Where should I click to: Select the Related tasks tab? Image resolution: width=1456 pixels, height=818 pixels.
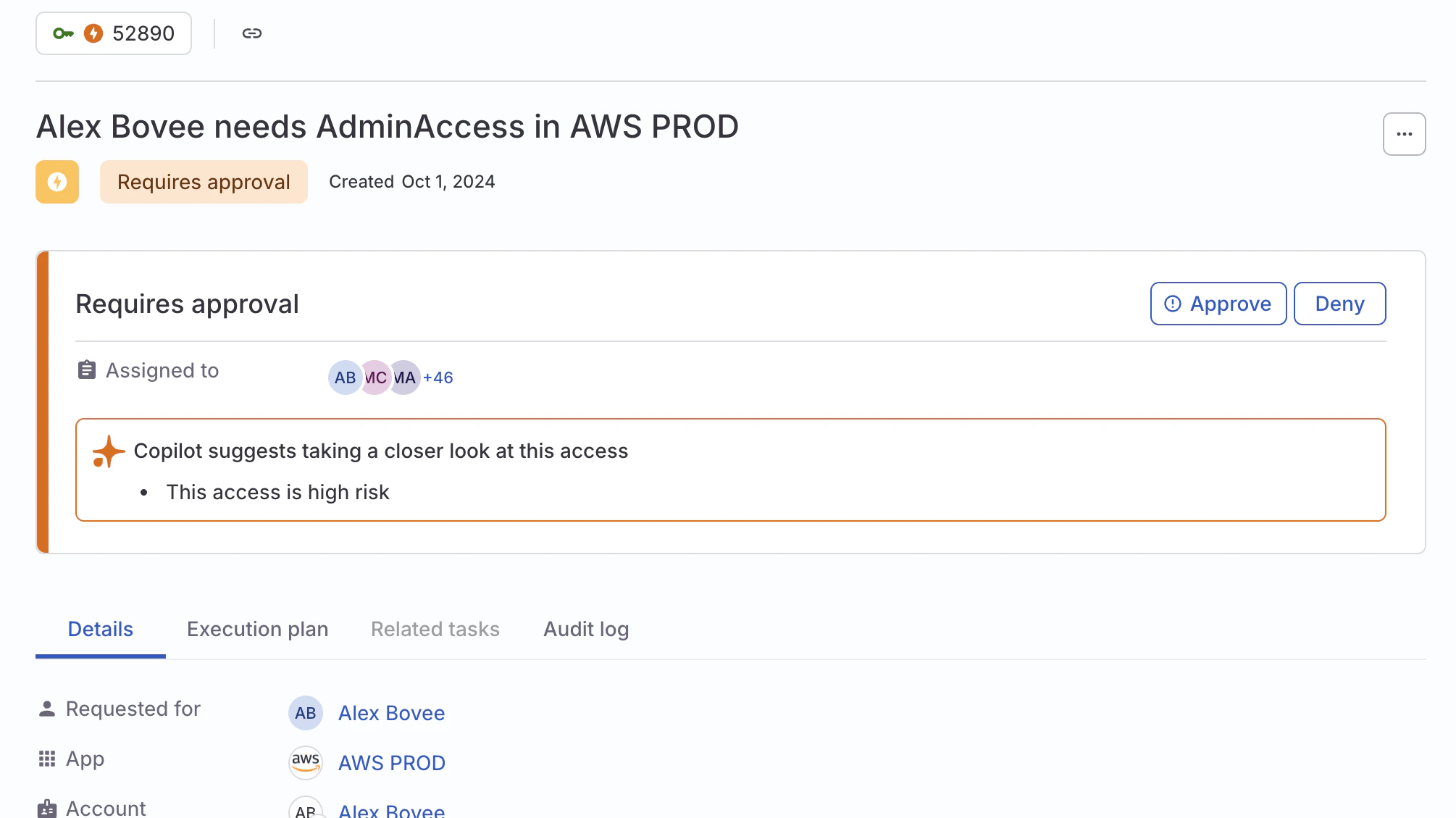pos(435,629)
